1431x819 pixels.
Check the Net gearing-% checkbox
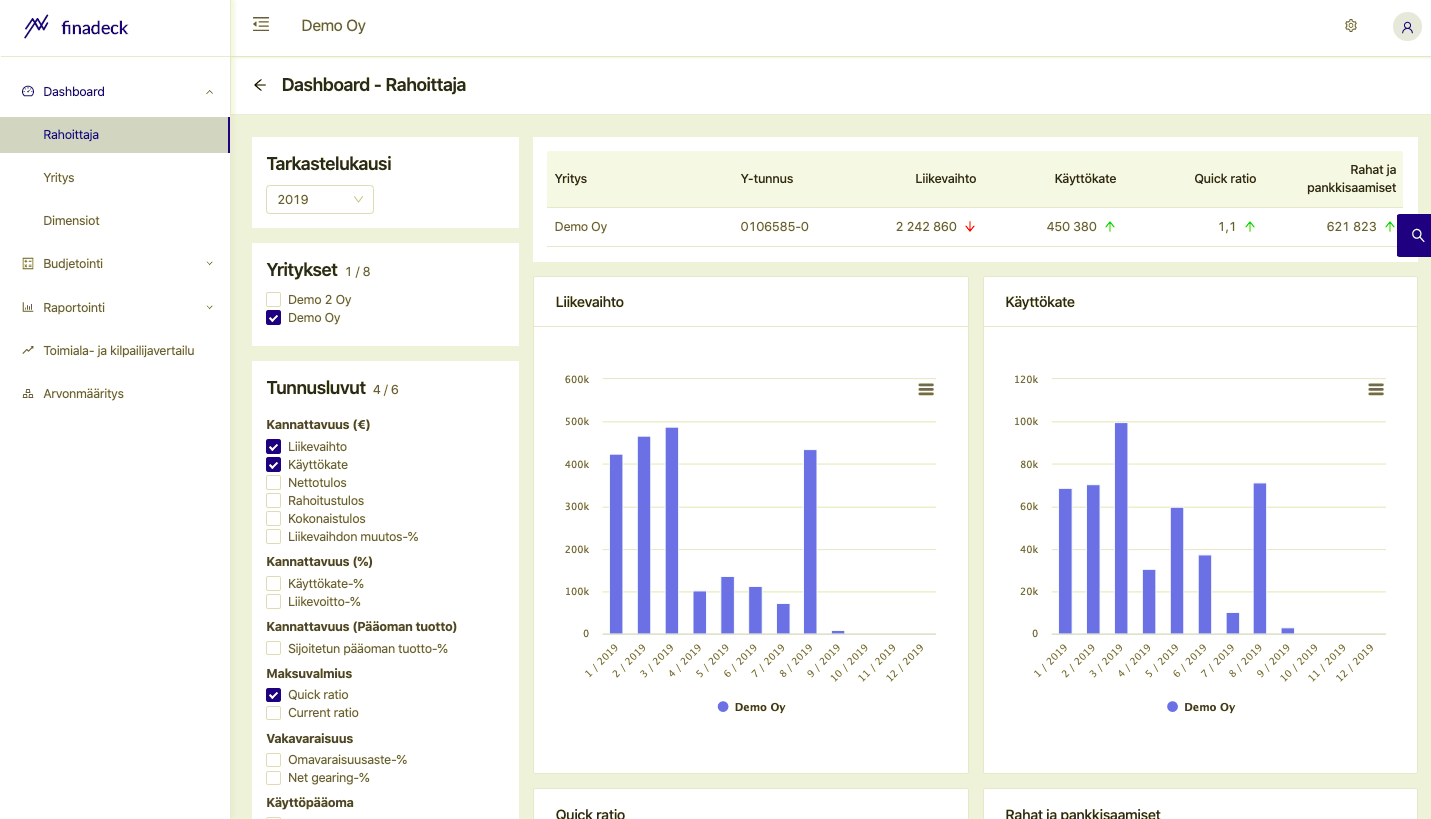coord(273,778)
